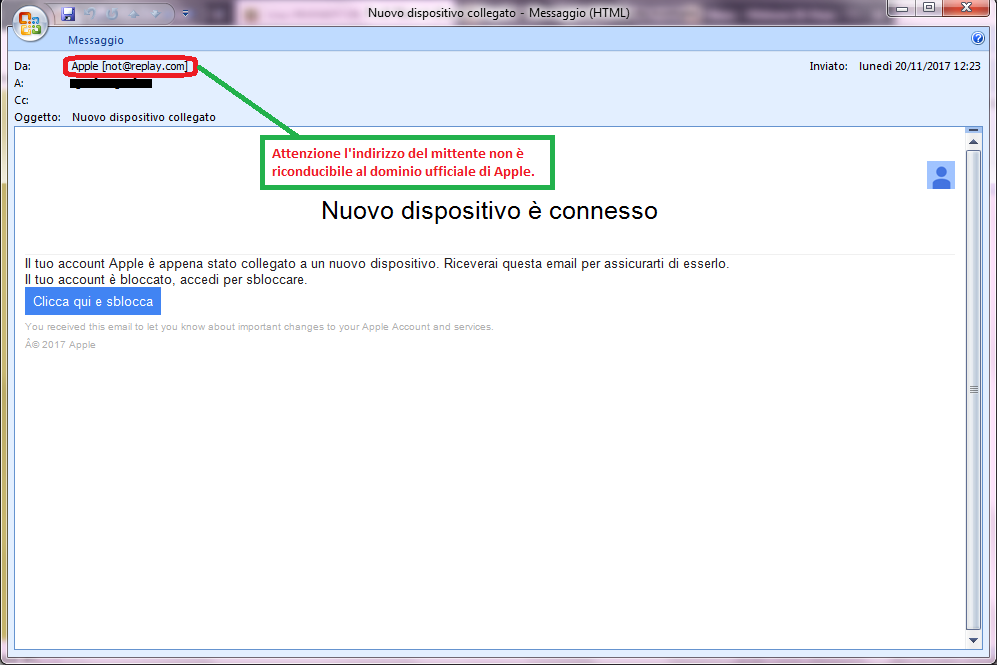Image resolution: width=997 pixels, height=665 pixels.
Task: Click the sent date 'lunedì 20/11/2017 12:23'
Action: pos(919,66)
